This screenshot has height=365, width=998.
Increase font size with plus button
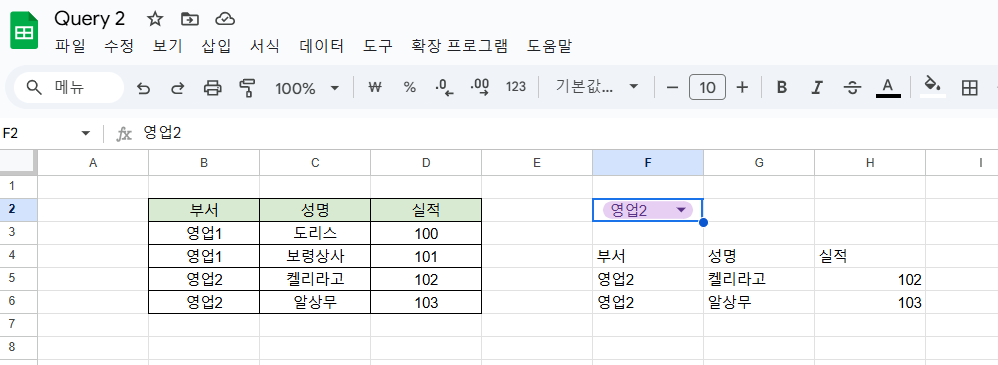[x=742, y=87]
